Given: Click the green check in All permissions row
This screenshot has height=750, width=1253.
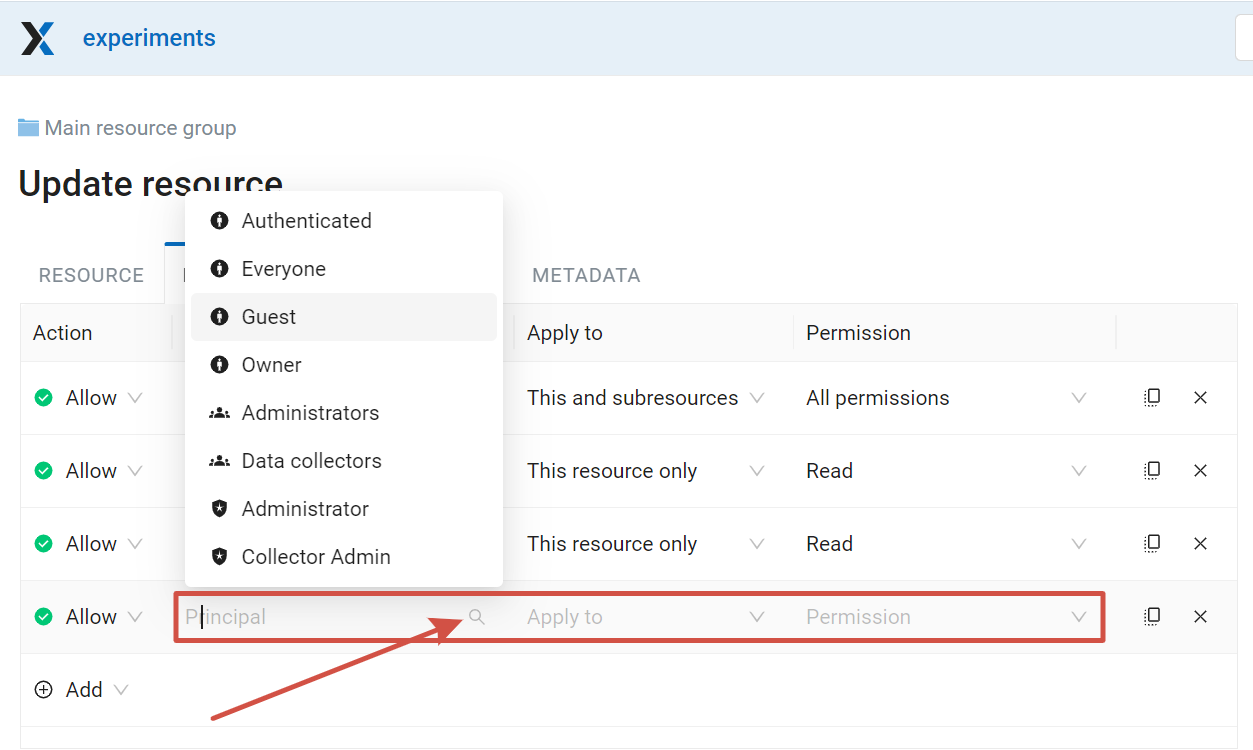Looking at the screenshot, I should tap(44, 398).
